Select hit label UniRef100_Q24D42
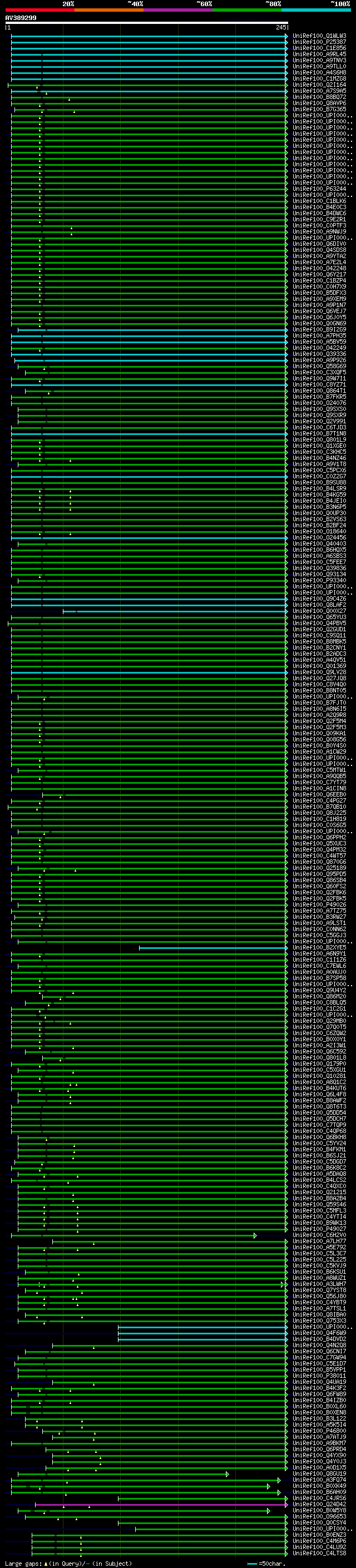 pyautogui.click(x=319, y=1503)
